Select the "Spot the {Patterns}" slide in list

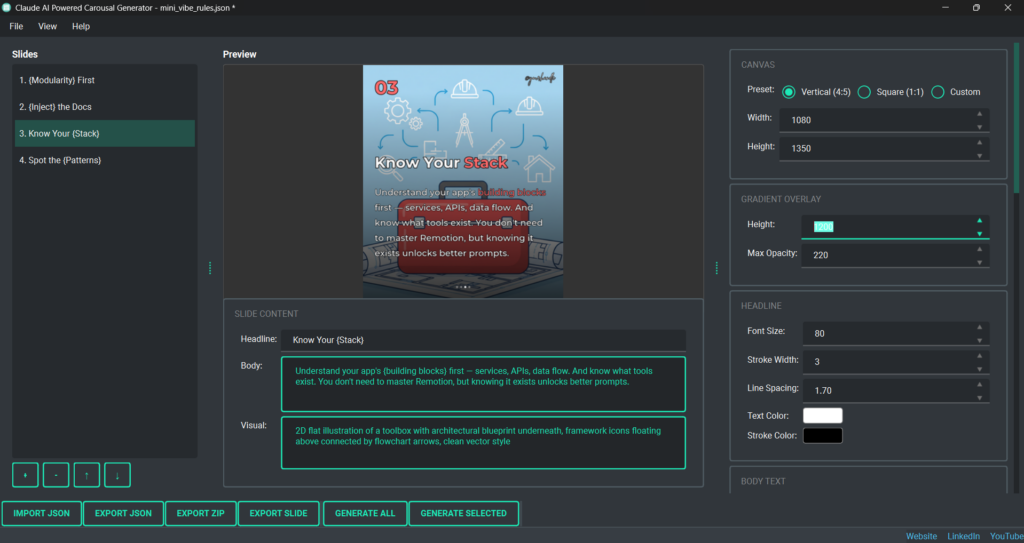pyautogui.click(x=60, y=160)
